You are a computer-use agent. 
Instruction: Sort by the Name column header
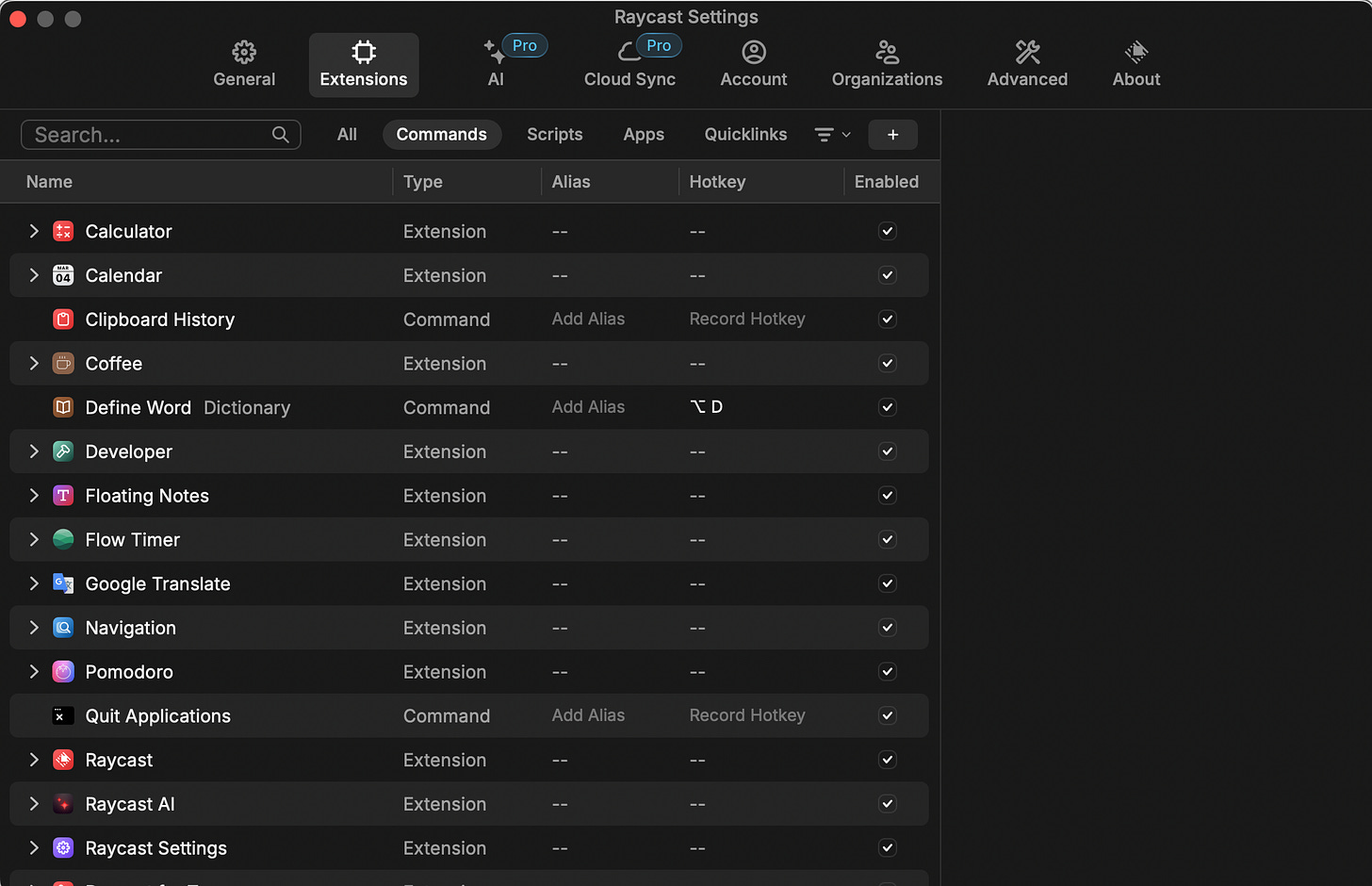pyautogui.click(x=49, y=182)
